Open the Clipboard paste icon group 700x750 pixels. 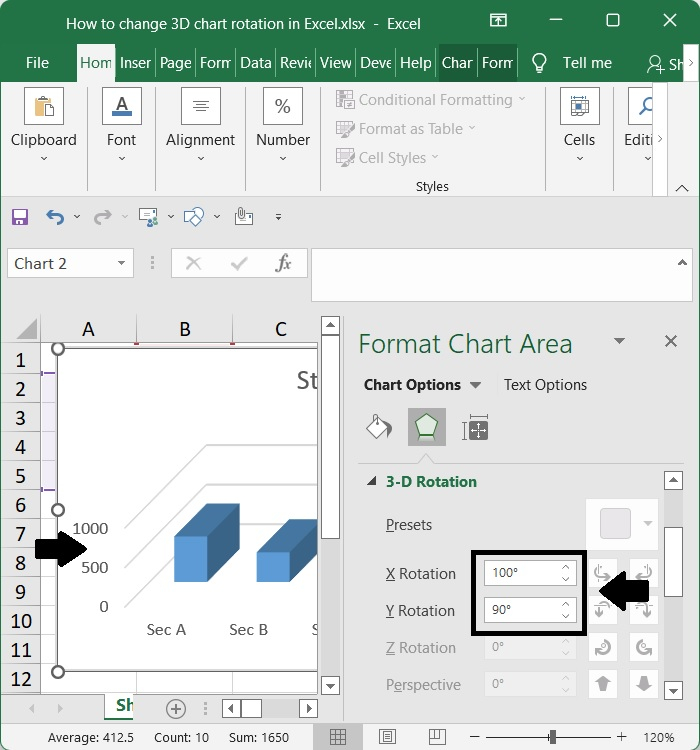44,106
